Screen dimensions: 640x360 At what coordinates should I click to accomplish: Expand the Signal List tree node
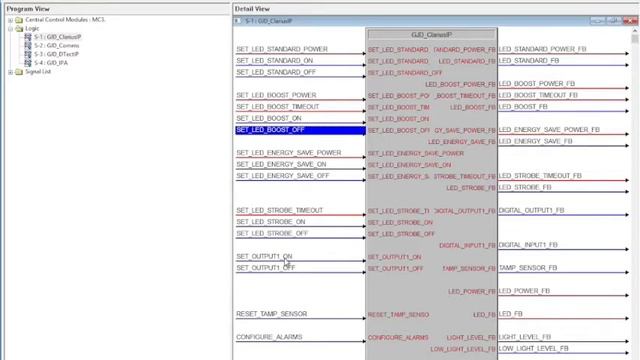pyautogui.click(x=10, y=72)
